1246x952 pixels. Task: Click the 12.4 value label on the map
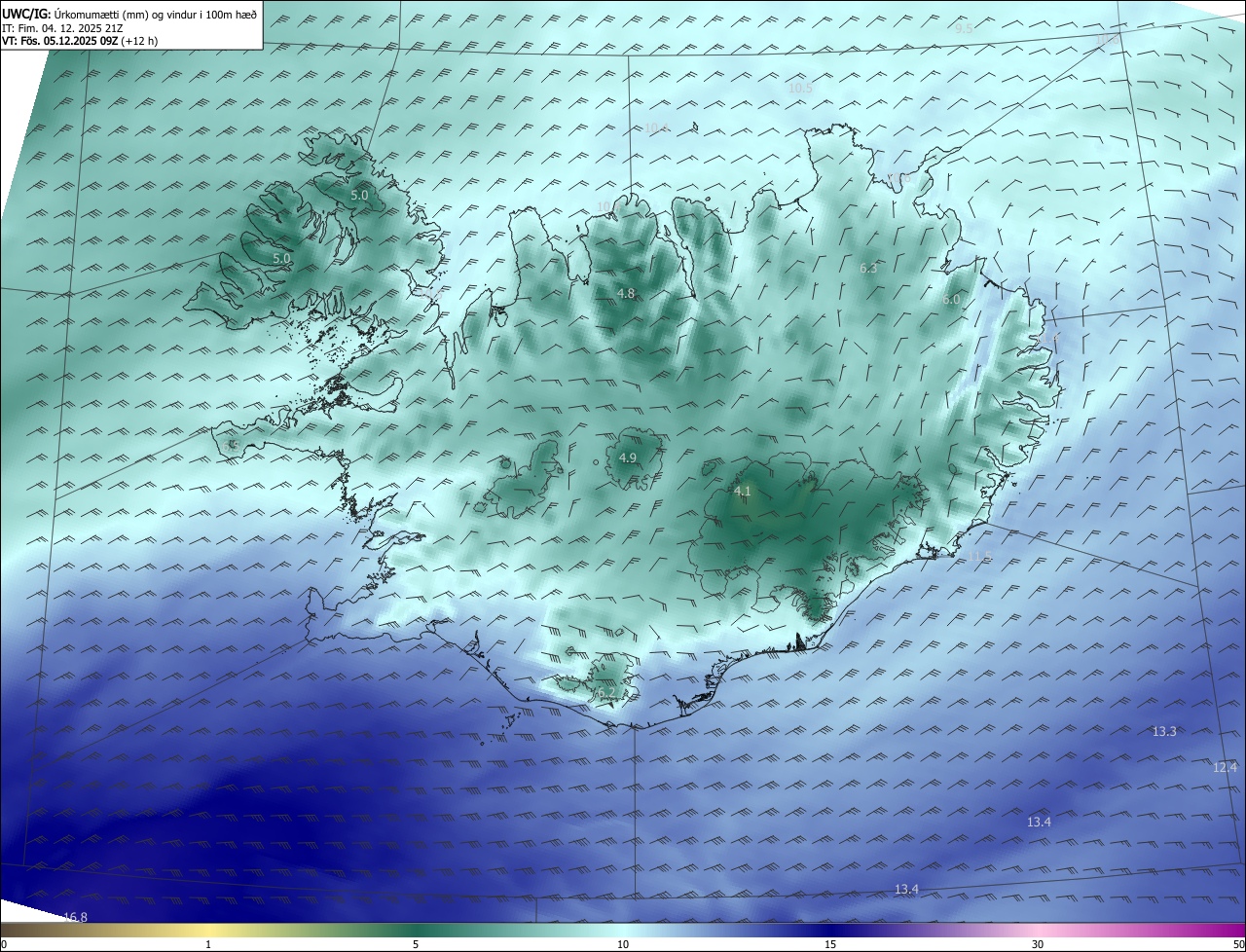pos(1226,767)
